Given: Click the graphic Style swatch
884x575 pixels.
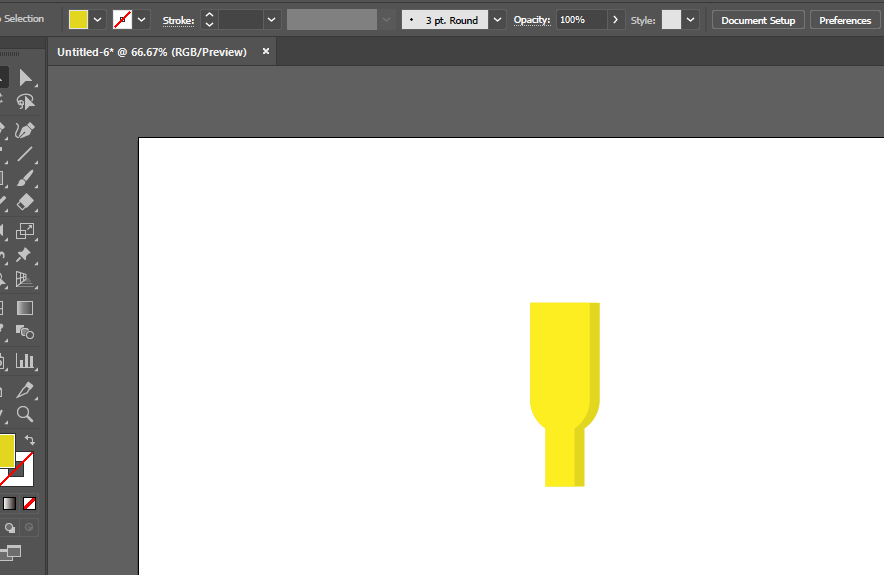Looking at the screenshot, I should coord(671,20).
